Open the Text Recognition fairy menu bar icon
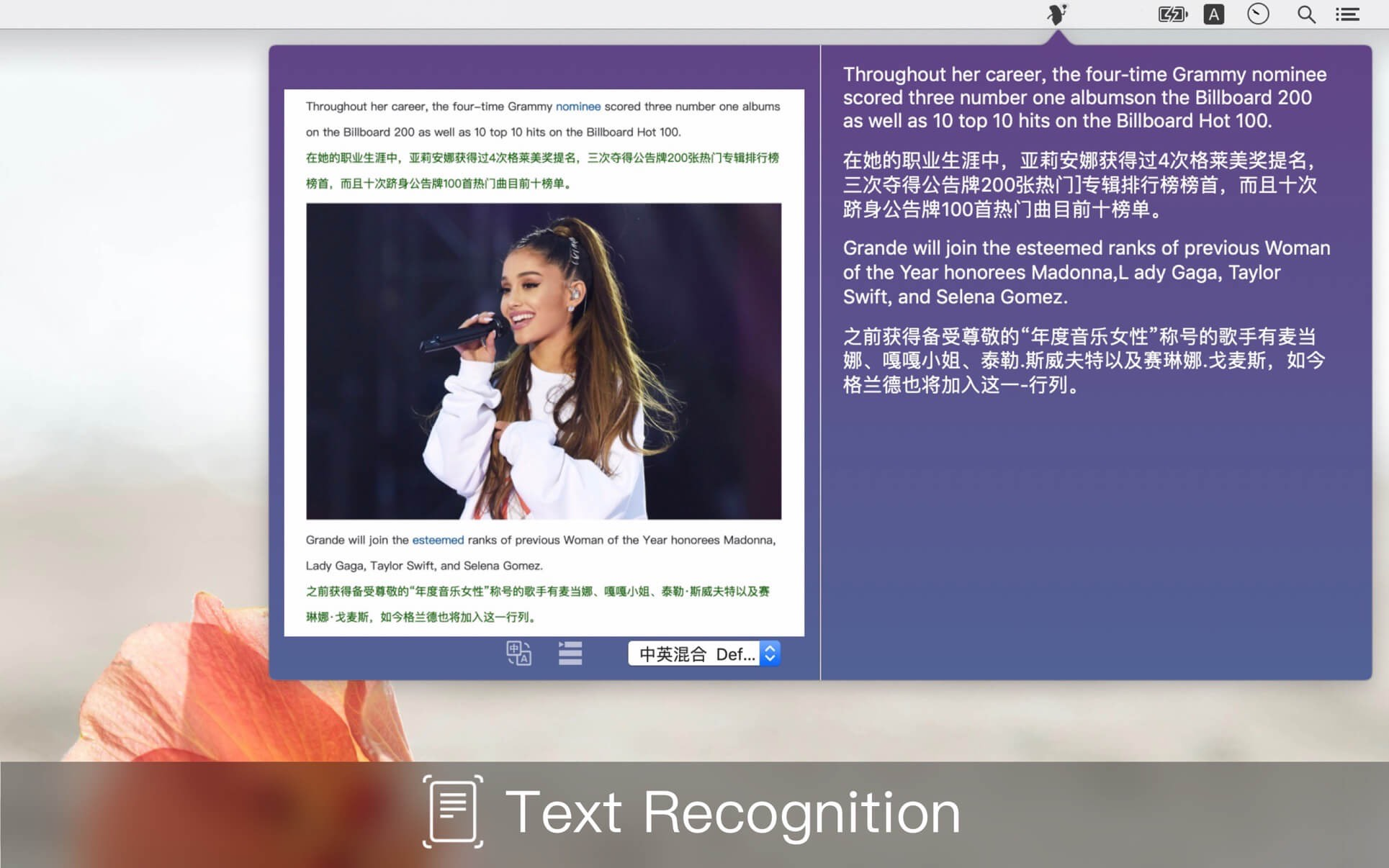This screenshot has width=1389, height=868. click(x=1056, y=14)
